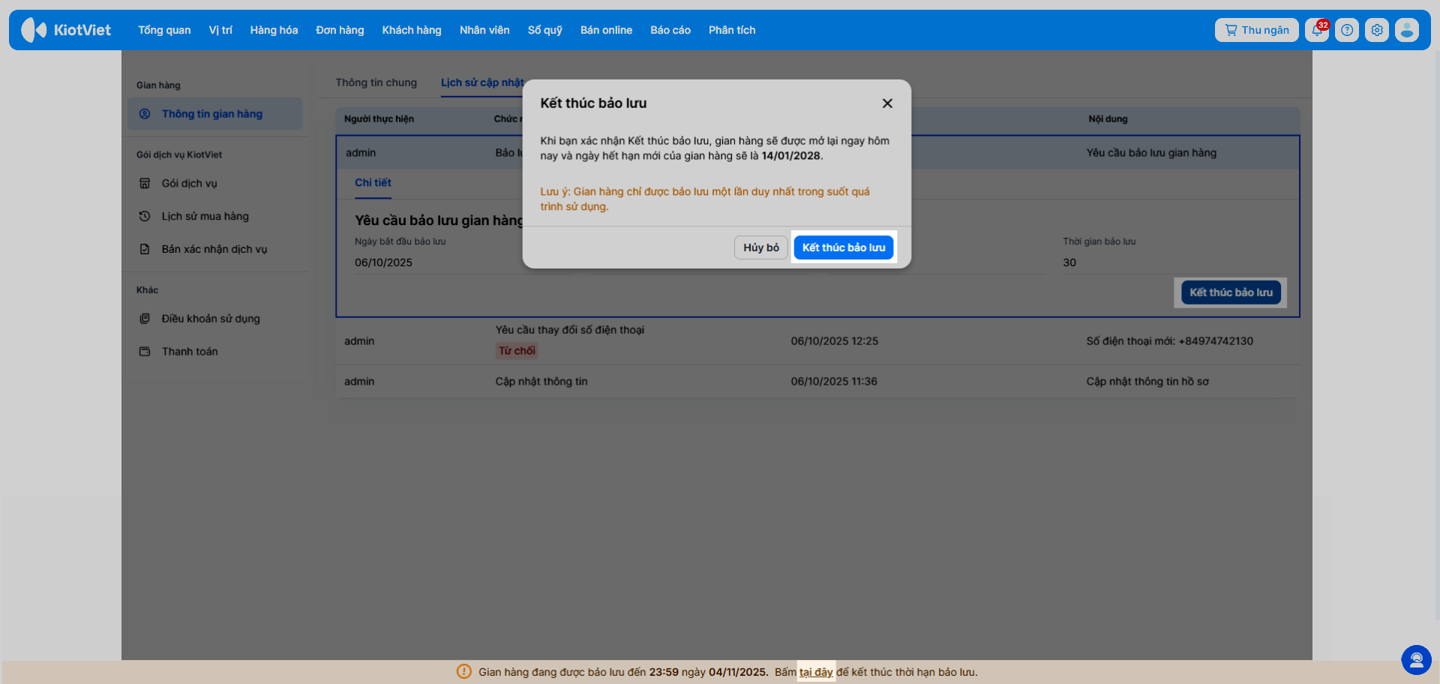The width and height of the screenshot is (1440, 684).
Task: Click the Từ chối status badge
Action: pos(517,351)
